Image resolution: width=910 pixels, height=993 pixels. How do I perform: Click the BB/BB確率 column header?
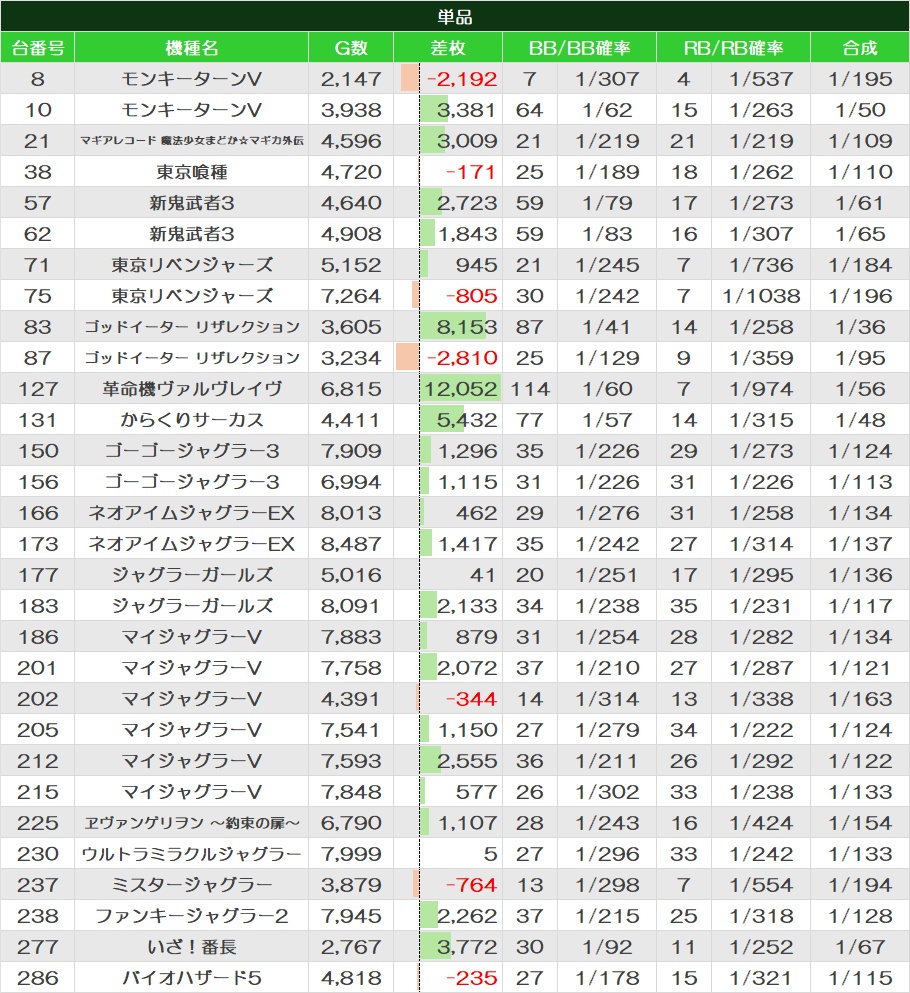[579, 47]
